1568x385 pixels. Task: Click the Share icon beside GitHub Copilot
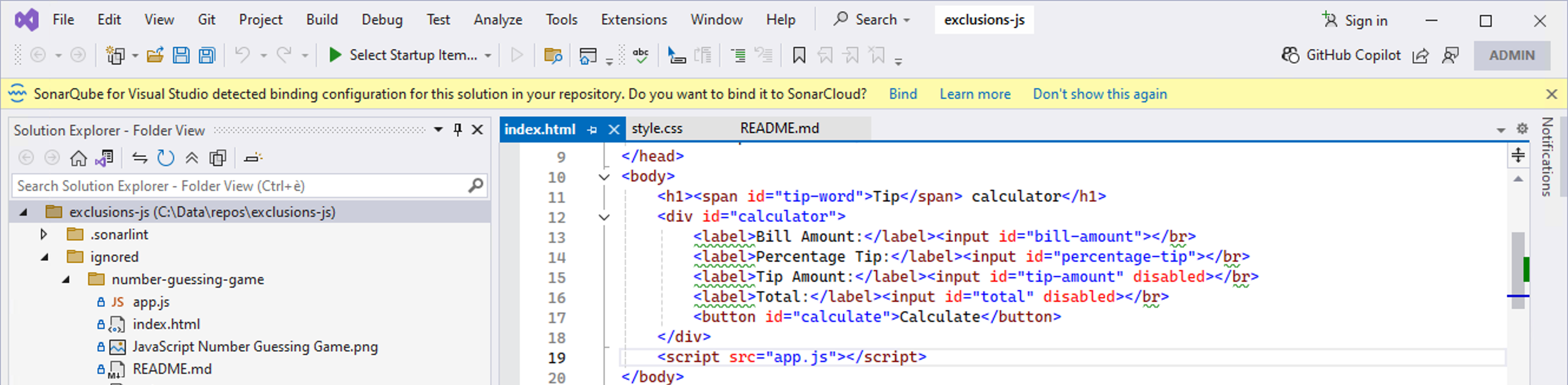(x=1420, y=56)
